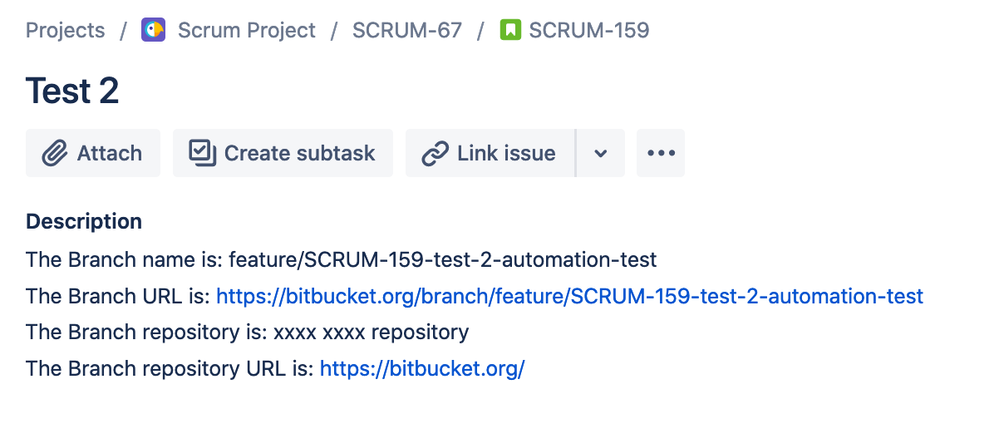Screen dimensions: 999x424
Task: Click the Link issue button label
Action: [x=506, y=154]
